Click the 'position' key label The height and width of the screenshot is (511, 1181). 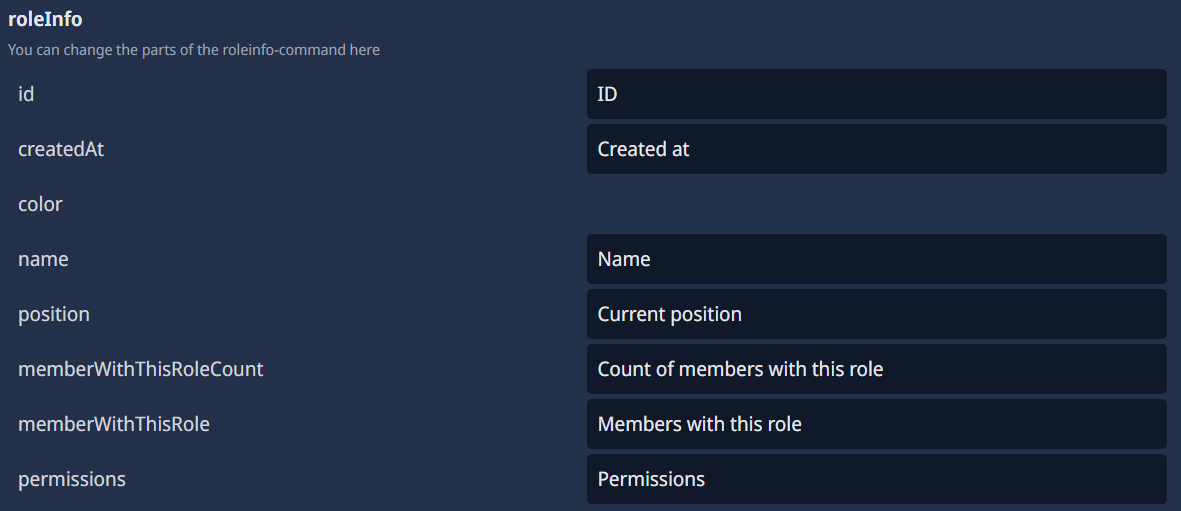(x=54, y=314)
